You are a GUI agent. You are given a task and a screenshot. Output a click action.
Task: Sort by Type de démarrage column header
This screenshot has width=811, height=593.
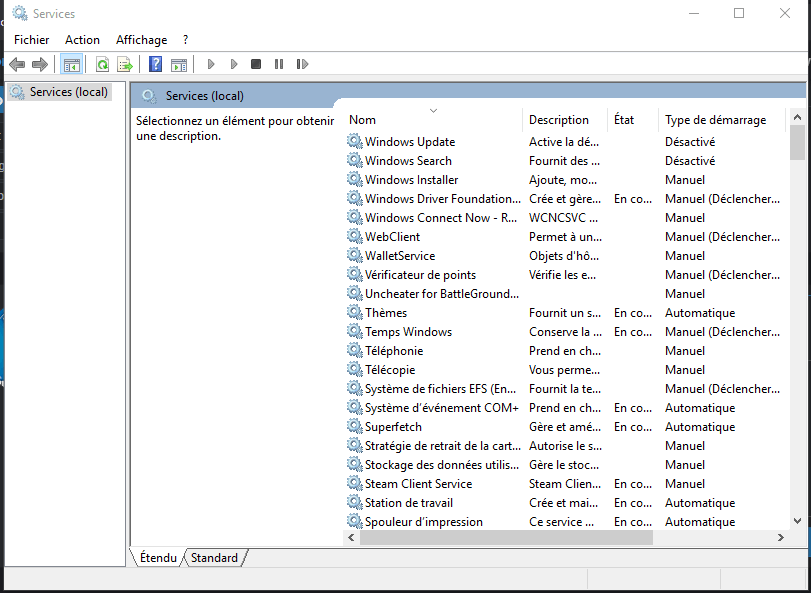click(x=722, y=120)
